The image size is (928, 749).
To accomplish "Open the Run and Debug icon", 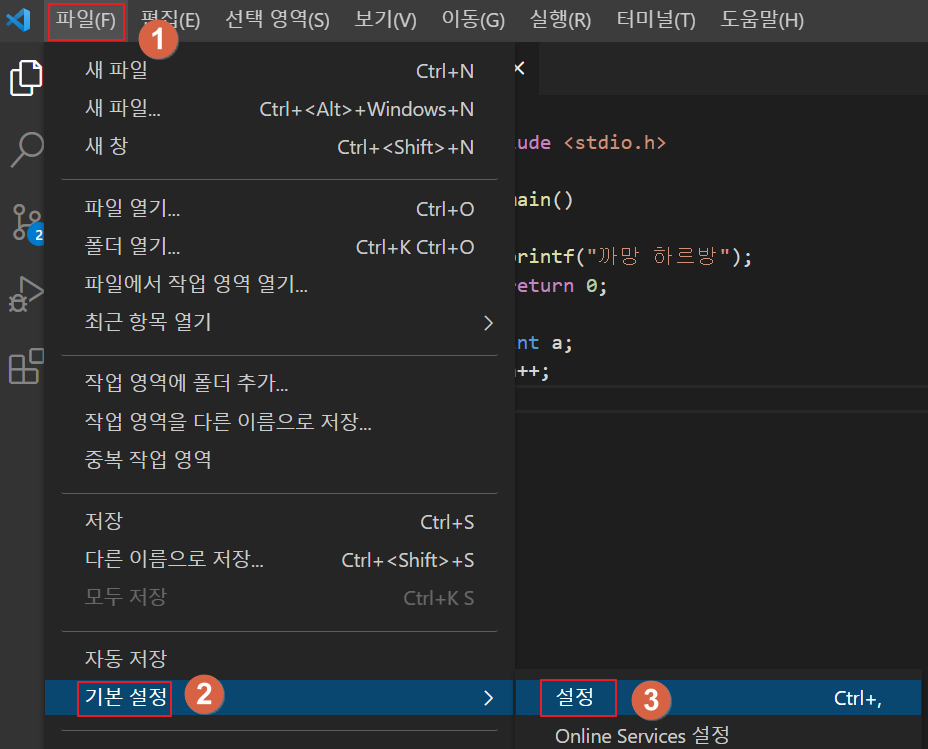I will 26,295.
